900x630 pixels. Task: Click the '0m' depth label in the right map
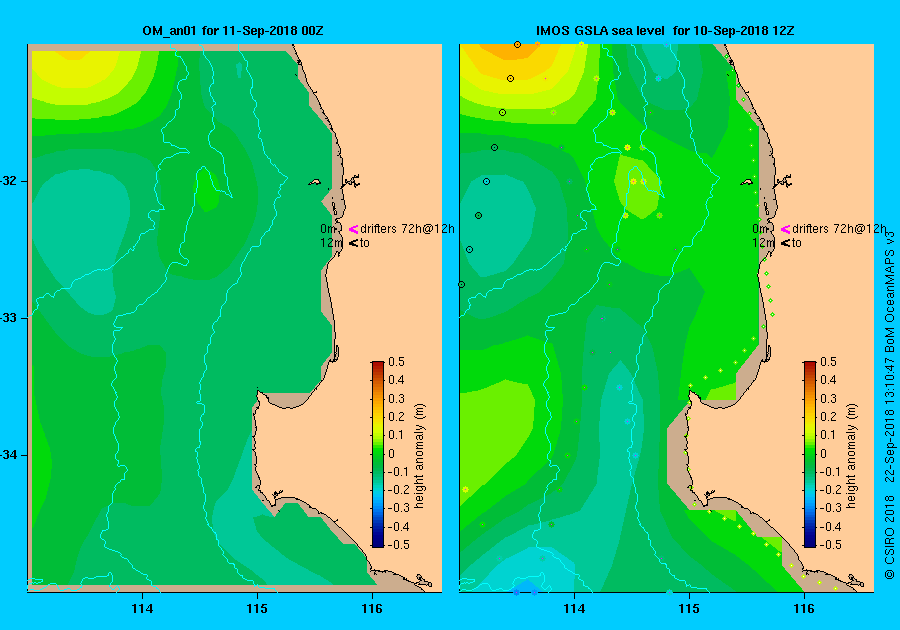759,229
